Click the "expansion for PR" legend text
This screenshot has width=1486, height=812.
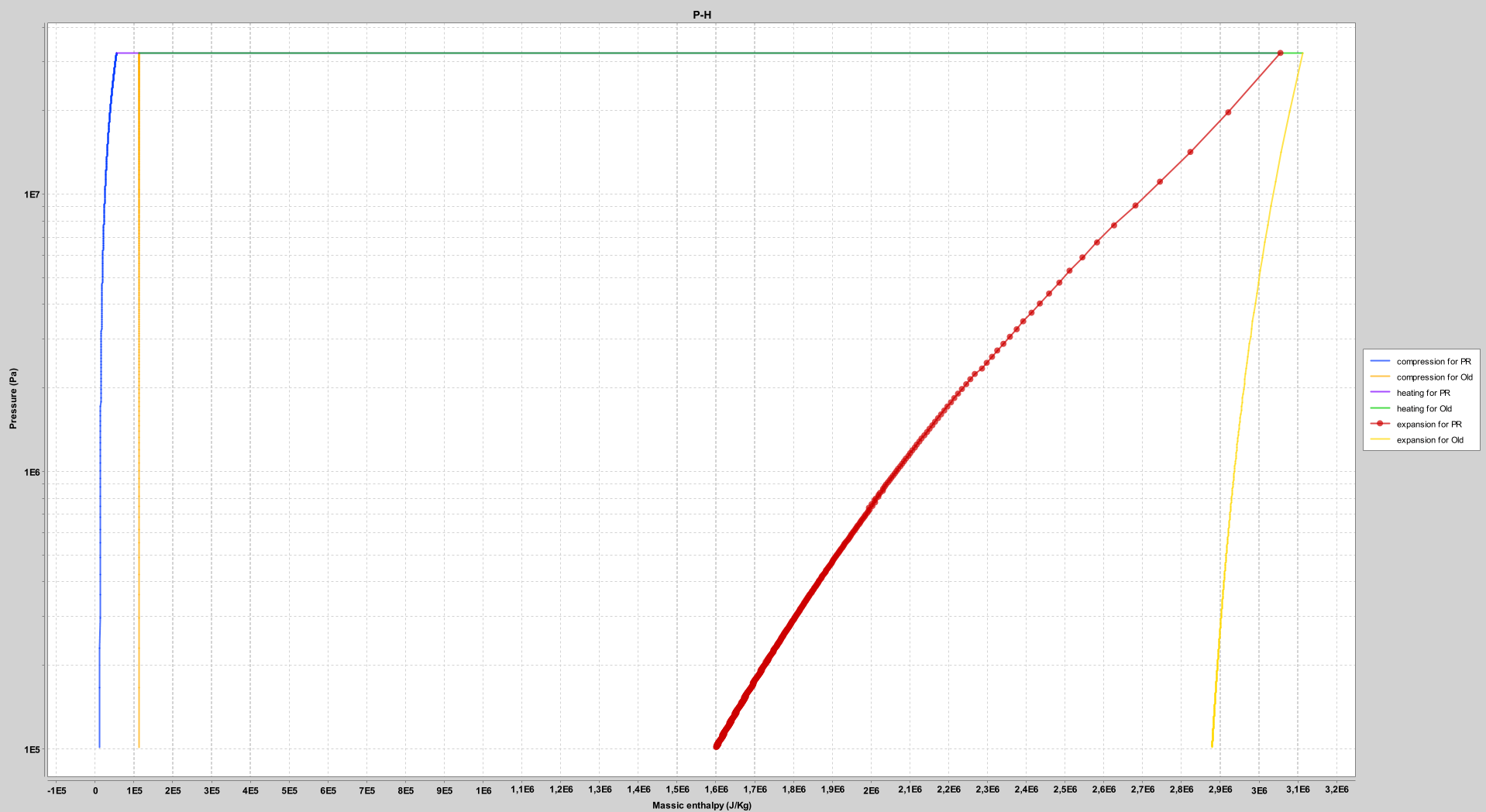1429,424
